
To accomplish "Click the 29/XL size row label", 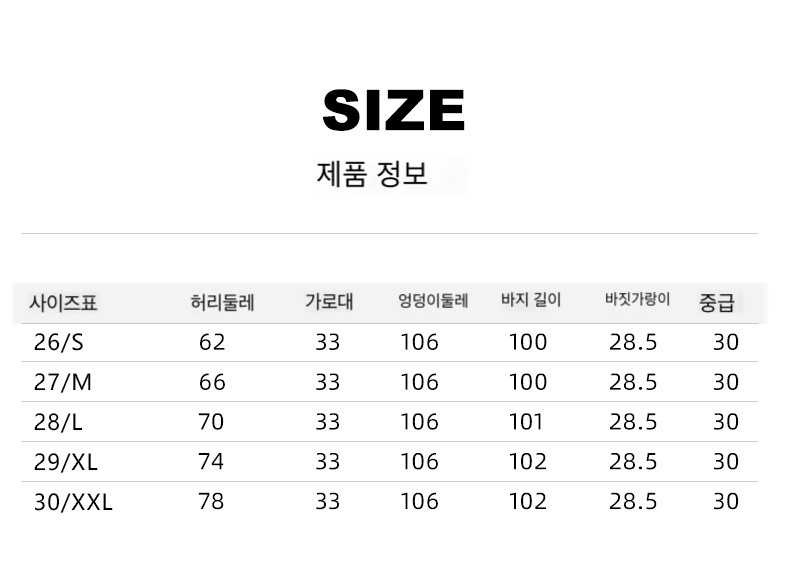I will point(65,462).
